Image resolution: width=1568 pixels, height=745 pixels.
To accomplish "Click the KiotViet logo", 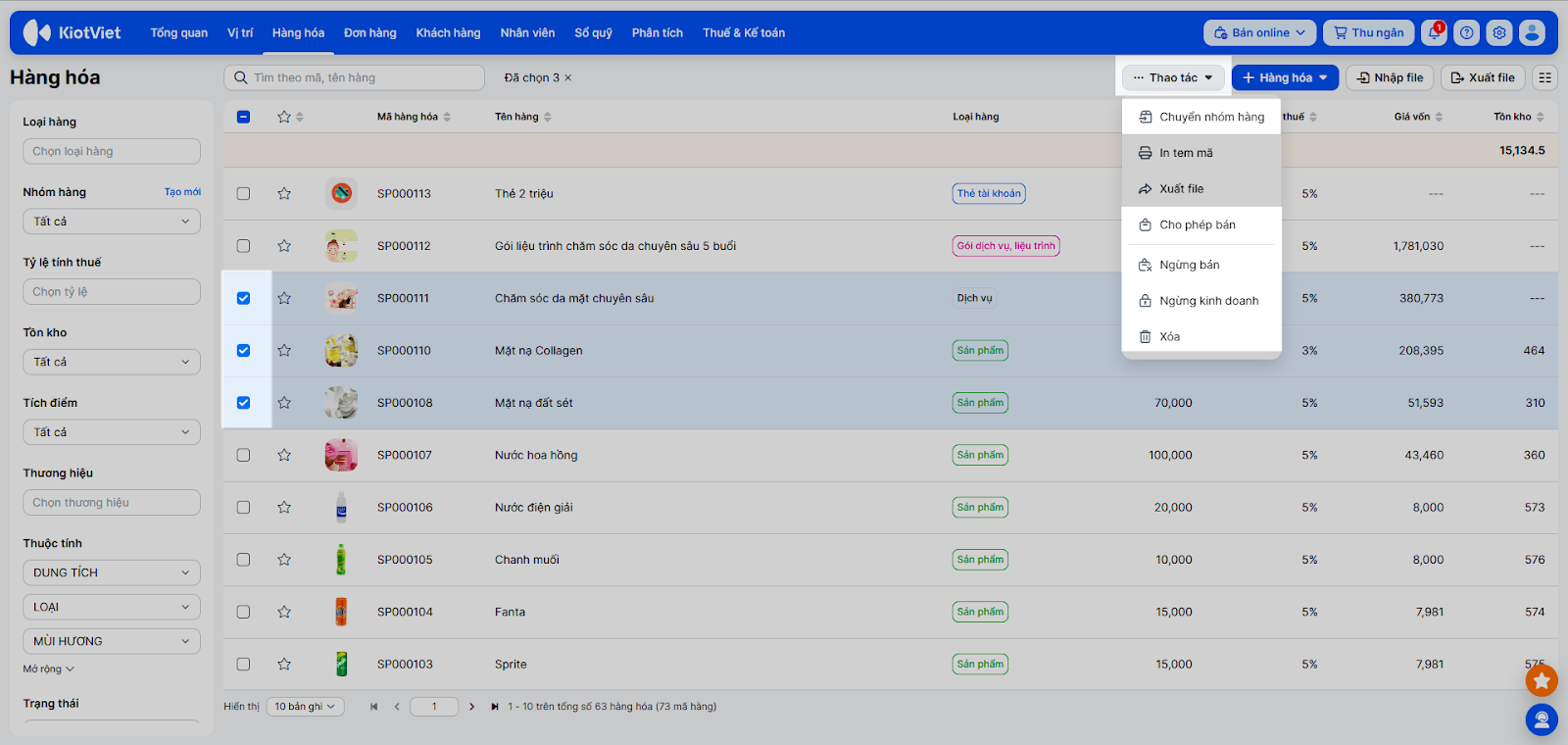I will (72, 32).
